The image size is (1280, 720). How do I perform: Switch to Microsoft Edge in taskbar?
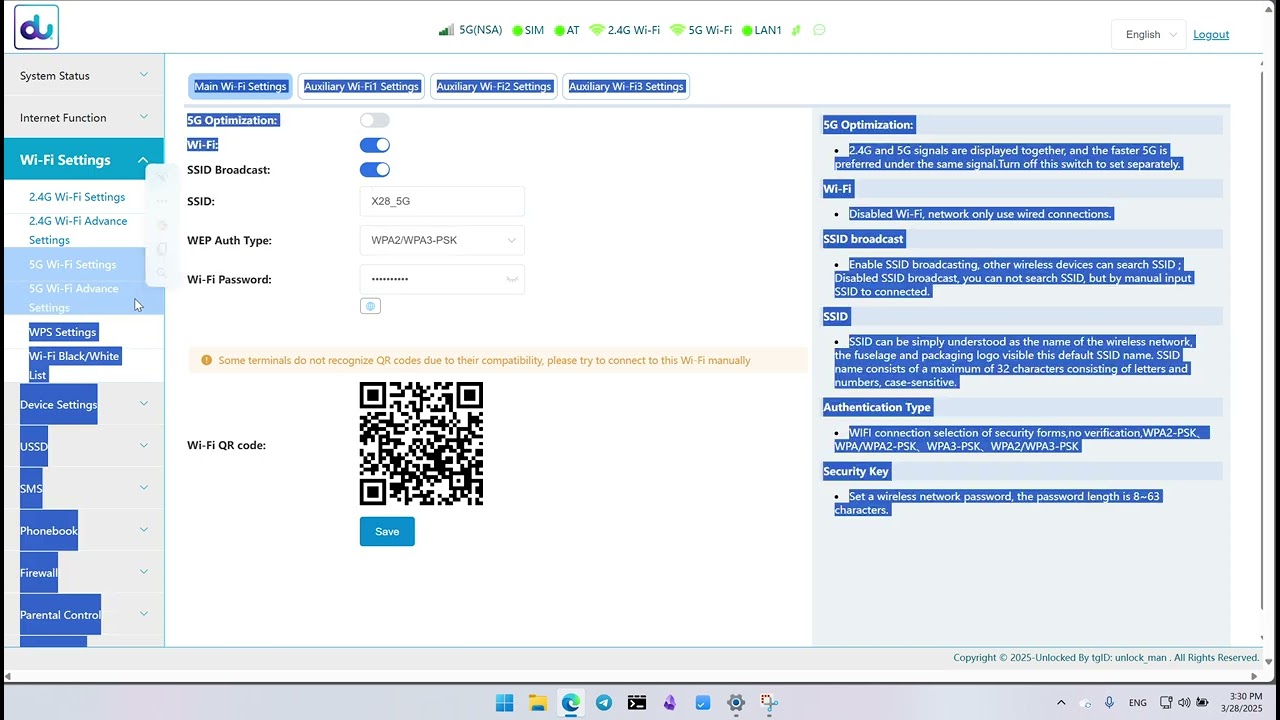tap(571, 703)
